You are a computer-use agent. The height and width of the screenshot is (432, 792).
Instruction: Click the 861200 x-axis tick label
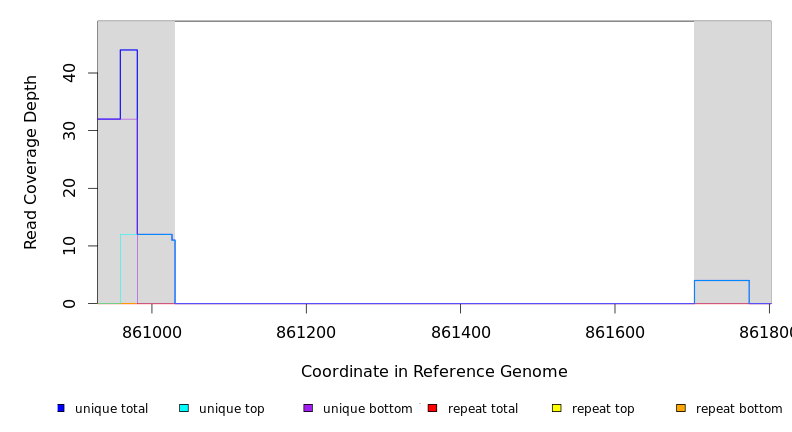[306, 331]
